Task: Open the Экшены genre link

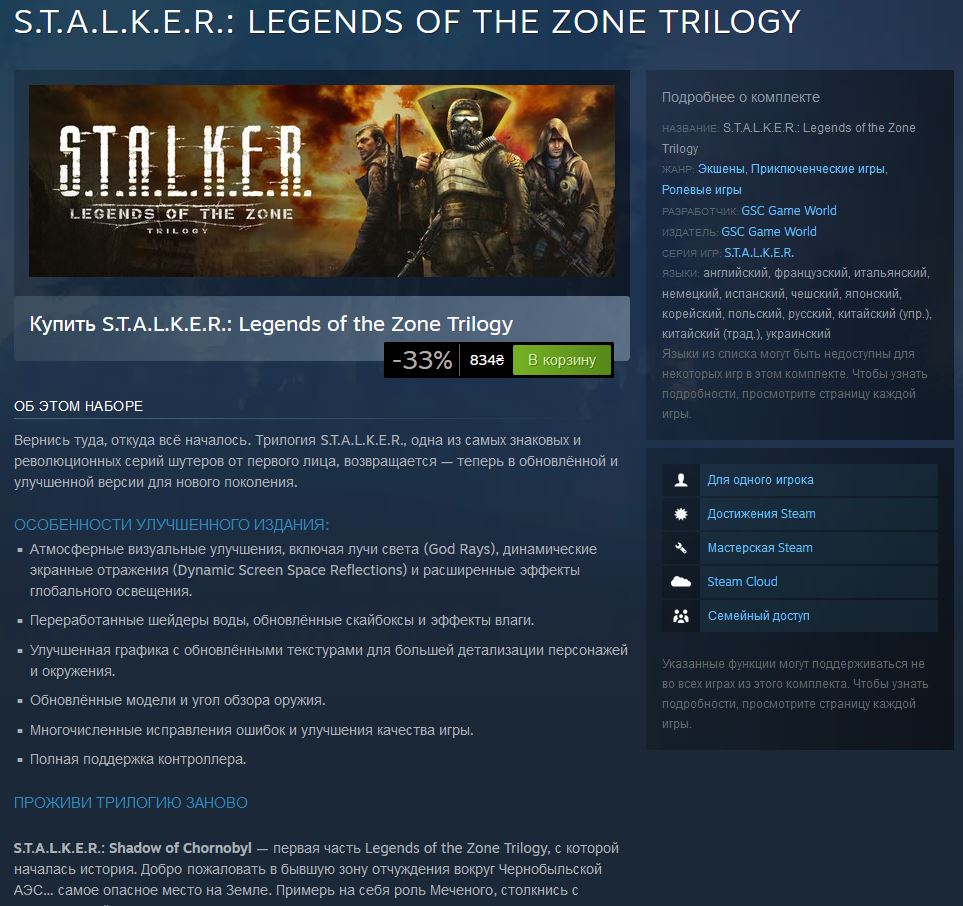Action: [x=721, y=169]
